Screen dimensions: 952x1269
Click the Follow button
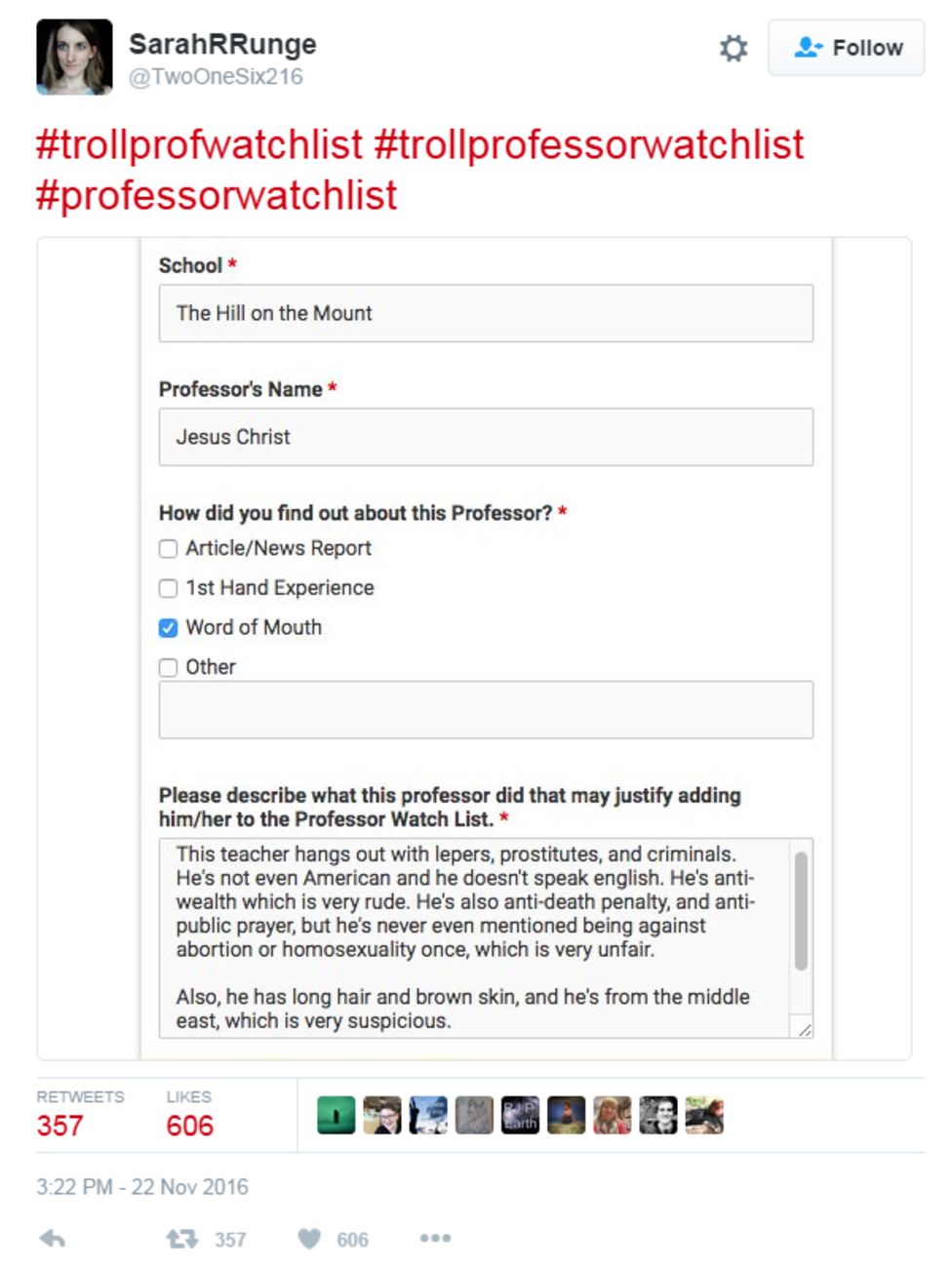coord(847,47)
